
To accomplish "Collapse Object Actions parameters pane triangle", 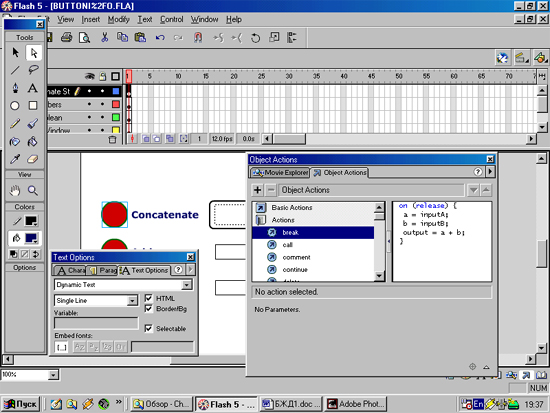I will point(486,367).
